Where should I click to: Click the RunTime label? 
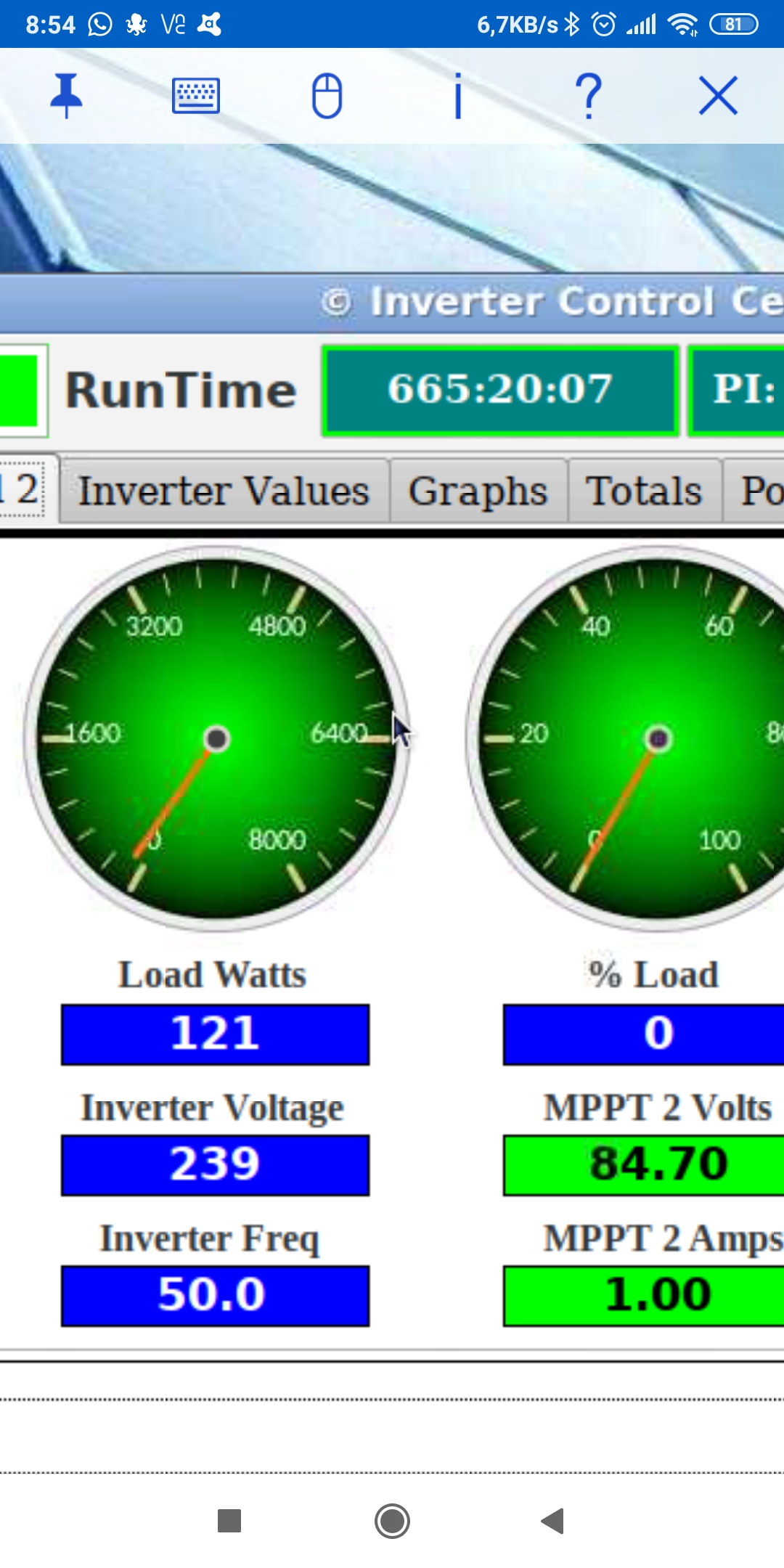tap(181, 391)
